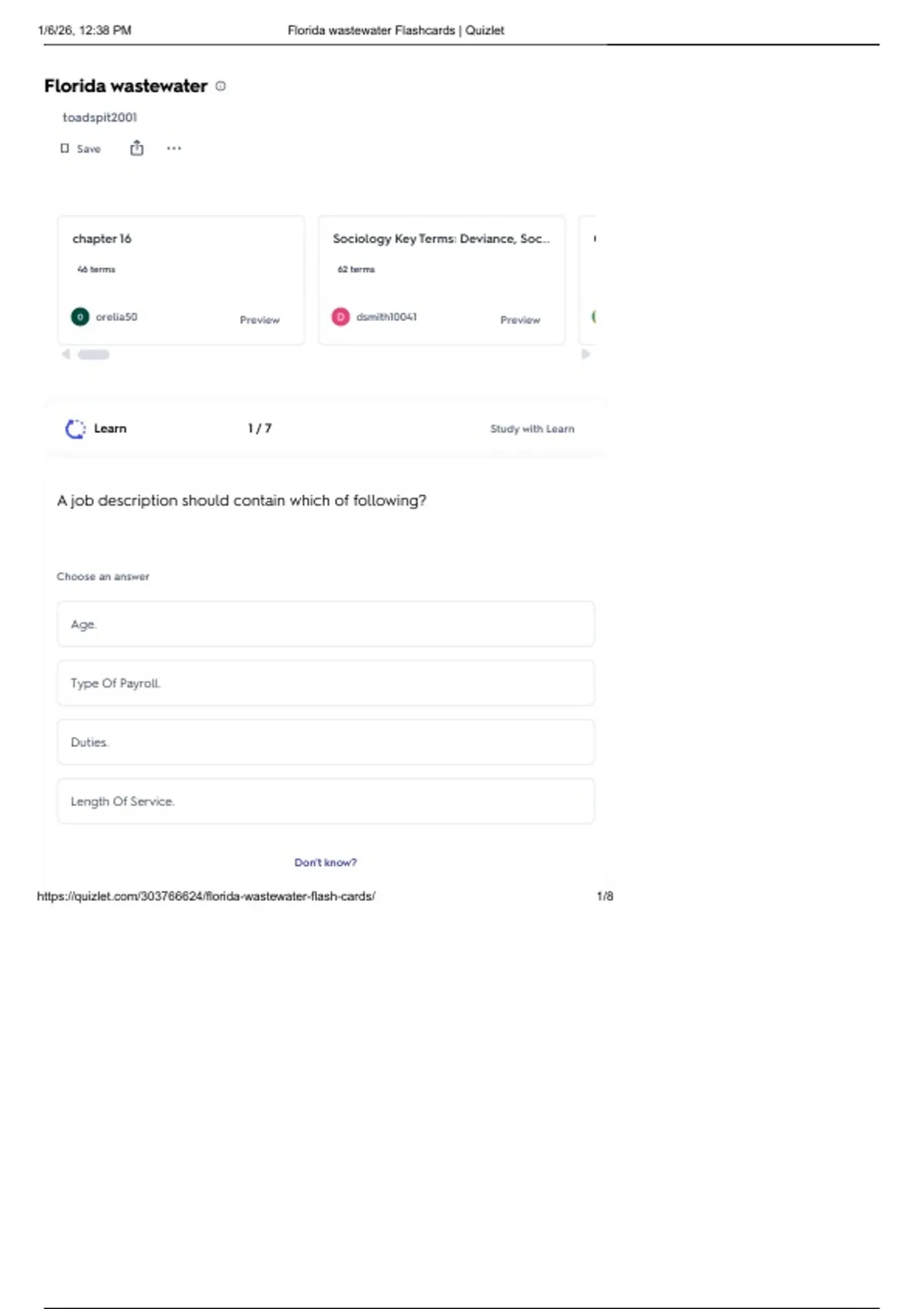Click the Don't know? link

pyautogui.click(x=325, y=862)
